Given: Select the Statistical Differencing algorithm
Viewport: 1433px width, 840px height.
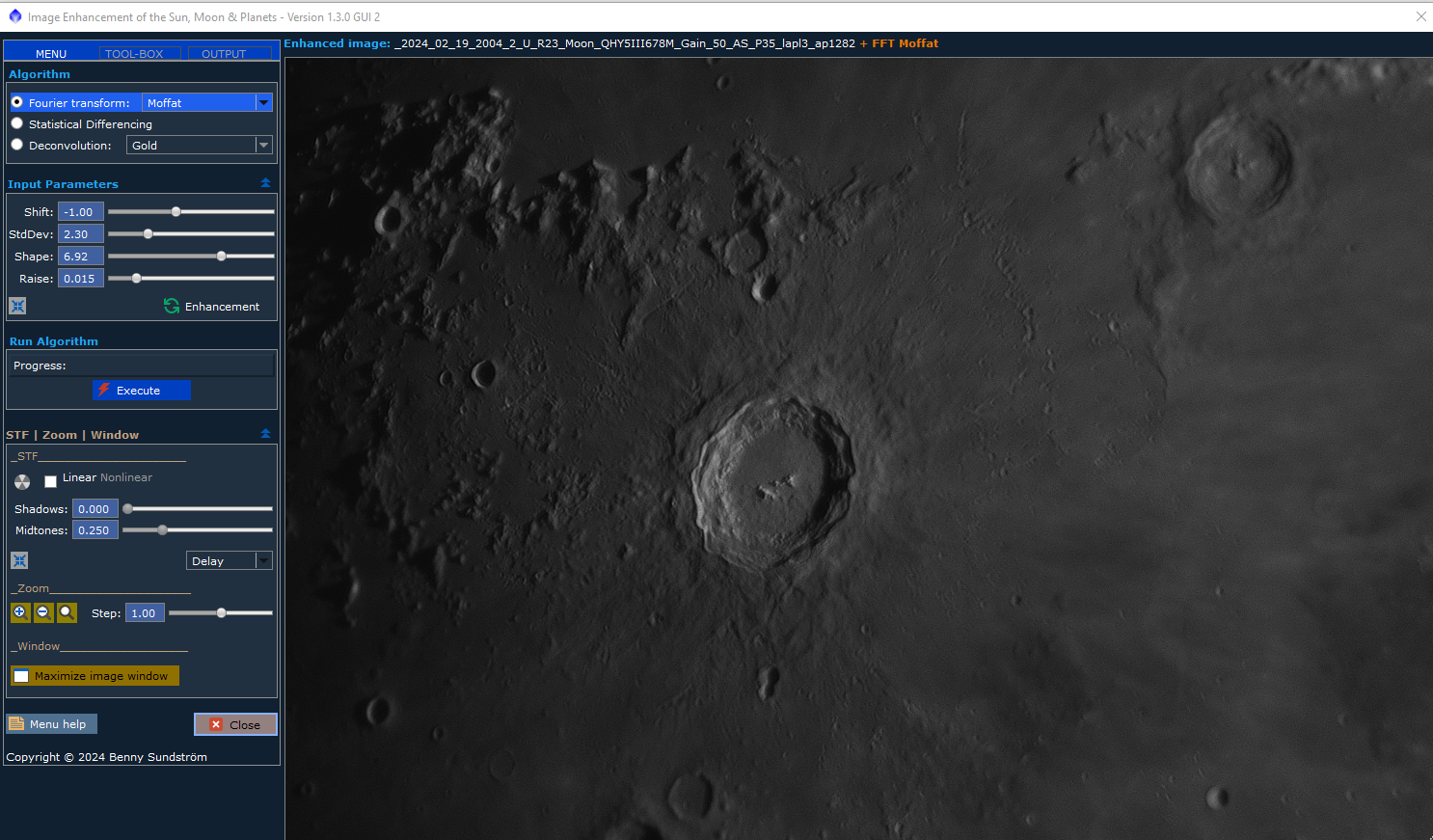Looking at the screenshot, I should 16,123.
